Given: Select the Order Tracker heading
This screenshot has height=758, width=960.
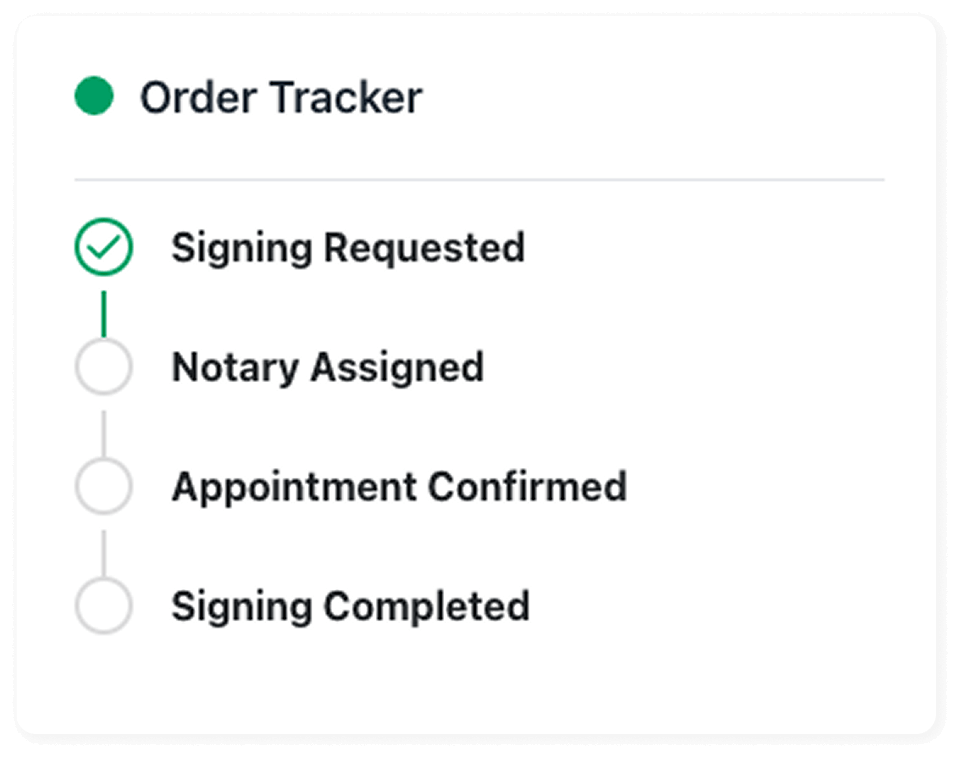Looking at the screenshot, I should click(x=281, y=97).
